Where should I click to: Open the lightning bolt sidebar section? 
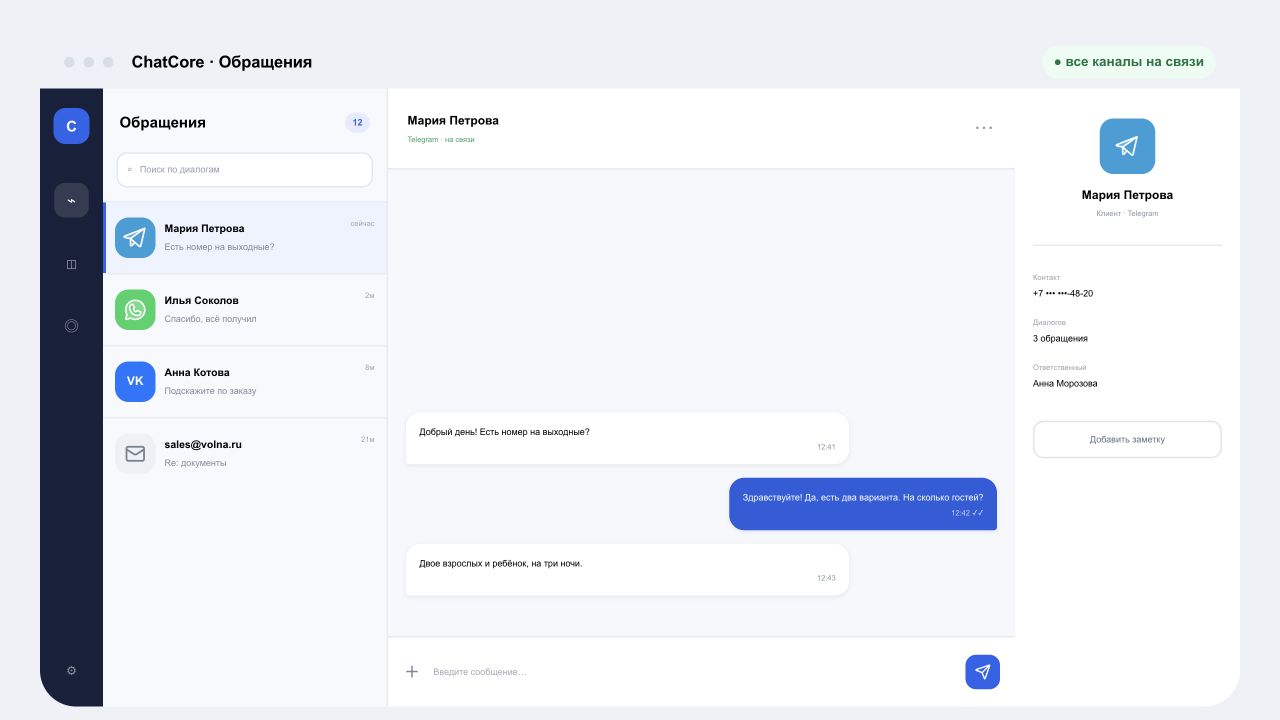pyautogui.click(x=71, y=200)
